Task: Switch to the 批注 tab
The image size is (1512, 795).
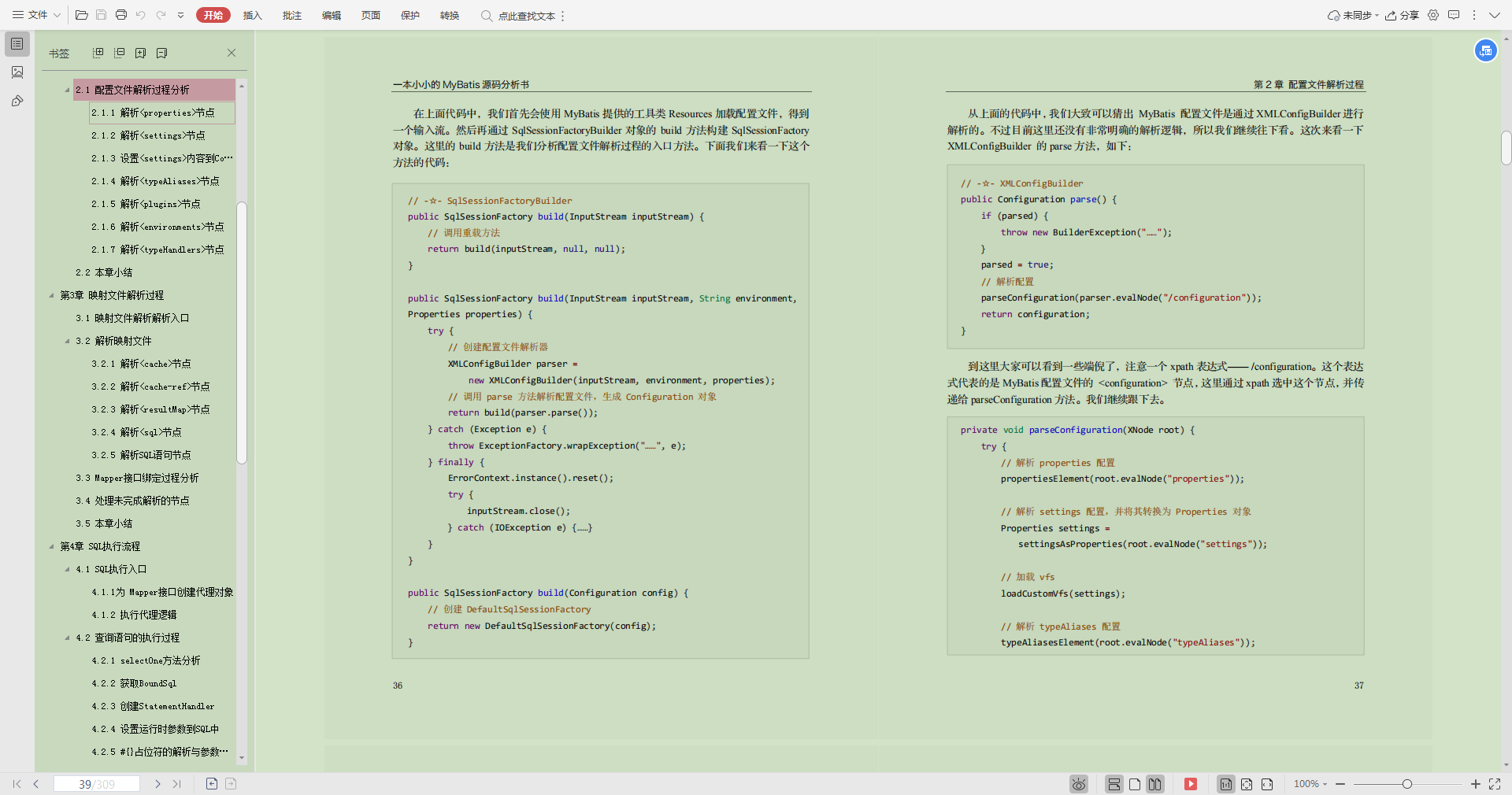Action: (x=292, y=15)
